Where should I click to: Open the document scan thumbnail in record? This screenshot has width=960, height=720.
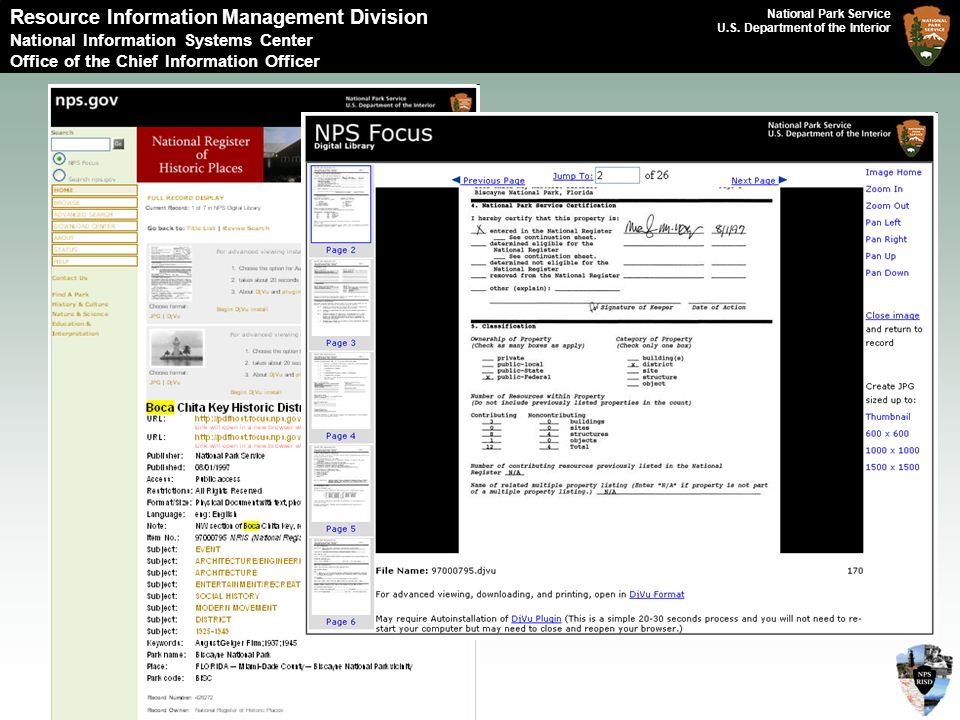pos(171,273)
